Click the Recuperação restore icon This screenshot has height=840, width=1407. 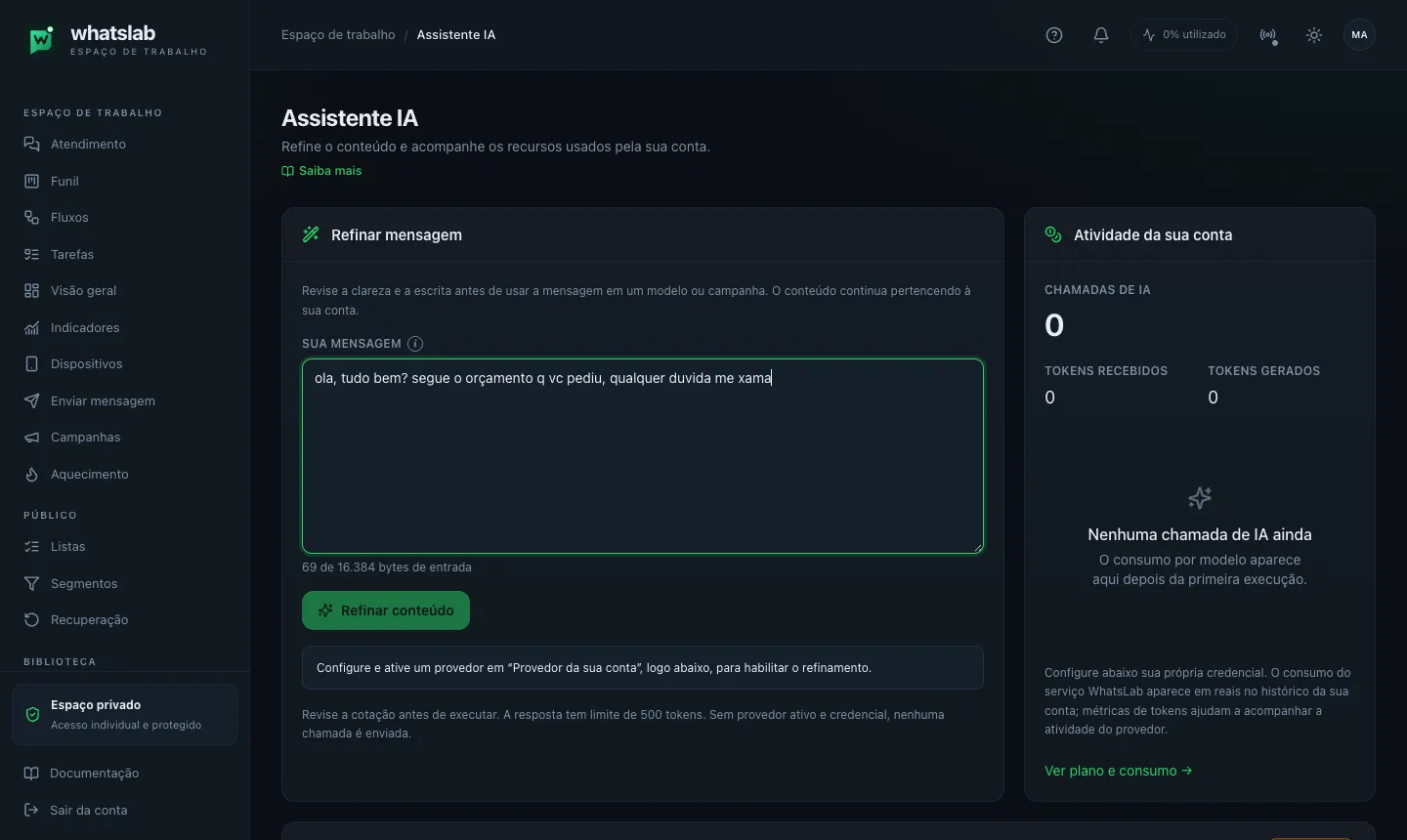[32, 620]
